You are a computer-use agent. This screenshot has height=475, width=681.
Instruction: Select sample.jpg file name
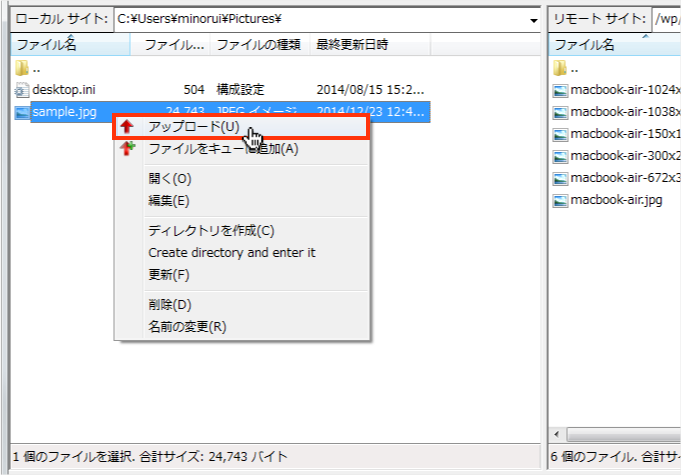coord(64,112)
